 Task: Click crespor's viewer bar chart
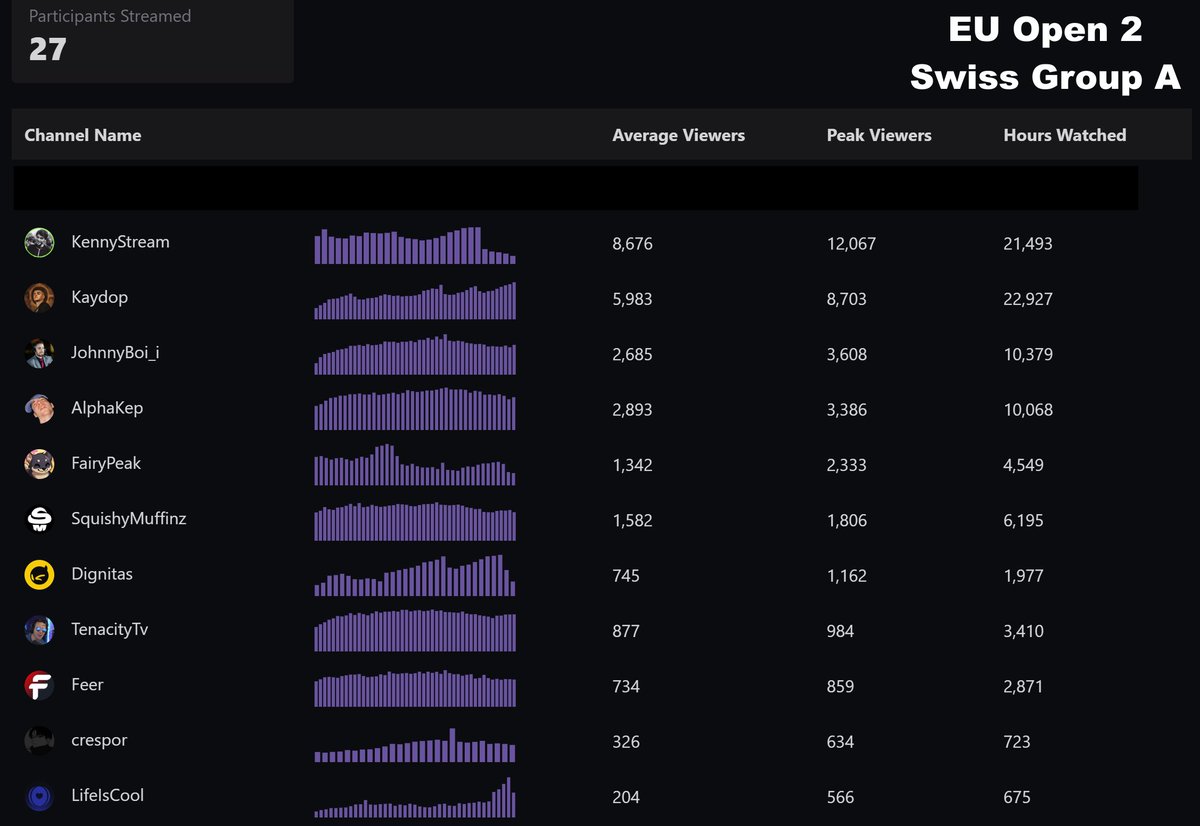coord(415,746)
